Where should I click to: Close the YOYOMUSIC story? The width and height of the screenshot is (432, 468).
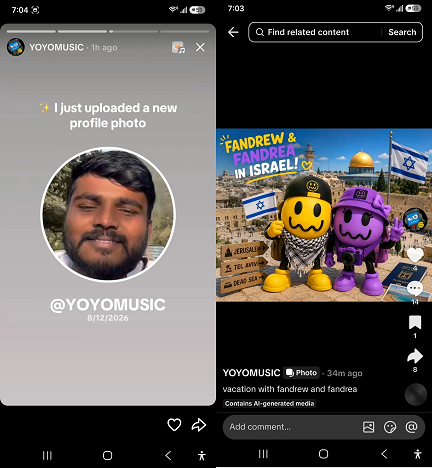(200, 47)
